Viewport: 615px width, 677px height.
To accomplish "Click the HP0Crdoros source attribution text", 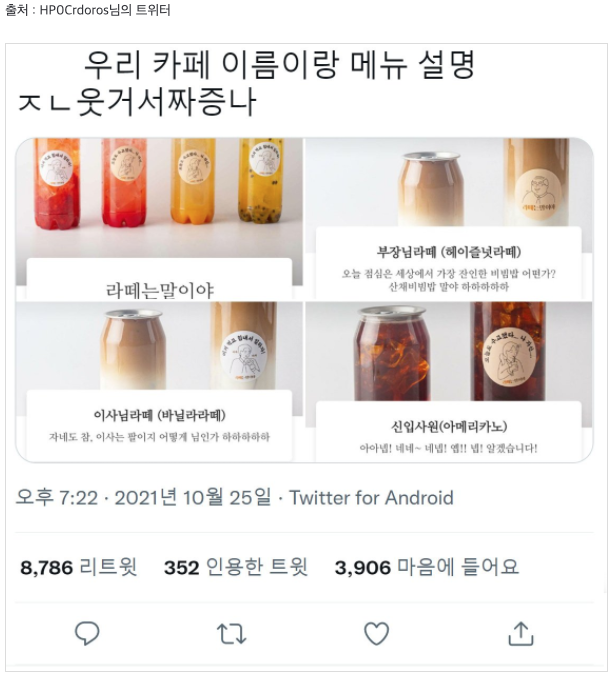I will (88, 9).
